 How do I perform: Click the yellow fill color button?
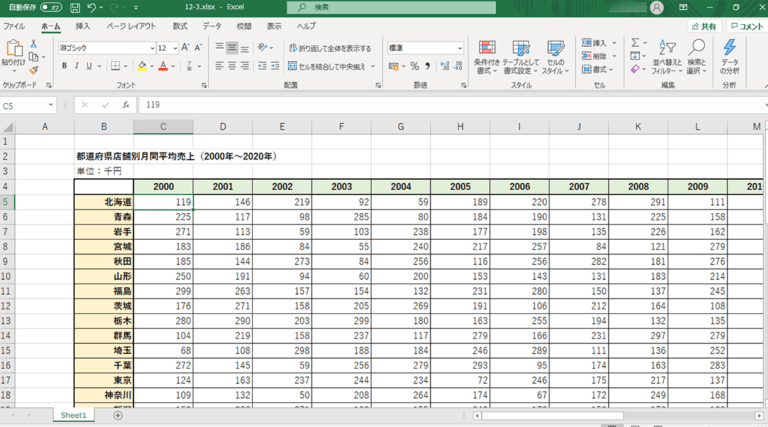[143, 66]
